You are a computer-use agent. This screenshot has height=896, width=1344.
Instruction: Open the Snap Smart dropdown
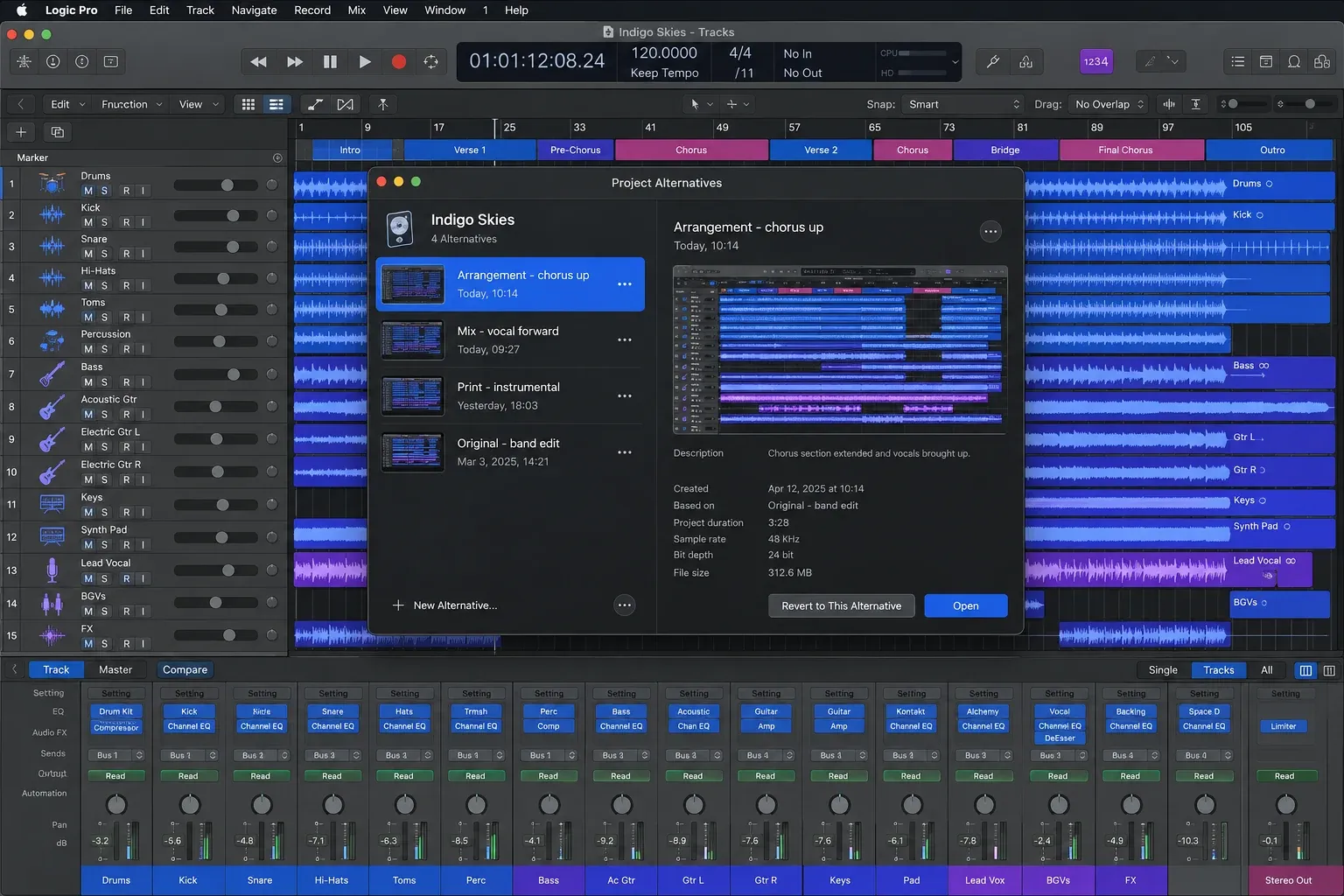(x=962, y=104)
